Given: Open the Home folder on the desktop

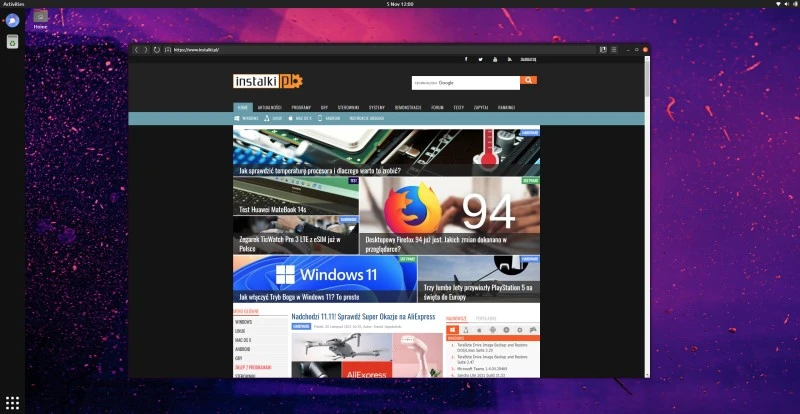Looking at the screenshot, I should (x=40, y=19).
